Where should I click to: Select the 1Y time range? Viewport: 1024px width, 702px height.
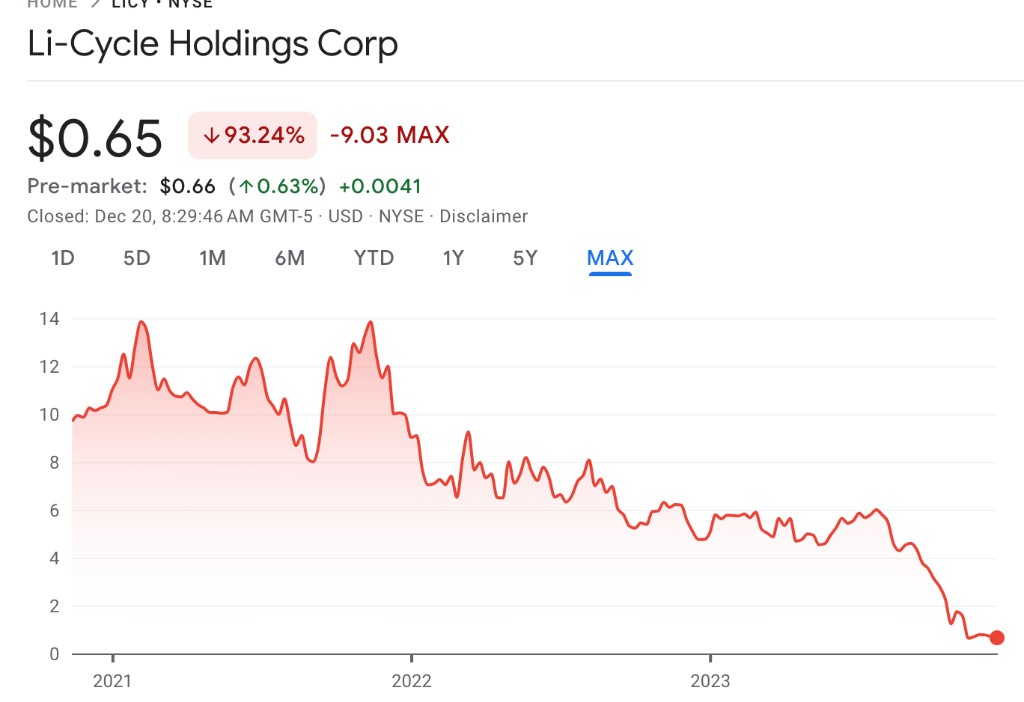pyautogui.click(x=453, y=258)
